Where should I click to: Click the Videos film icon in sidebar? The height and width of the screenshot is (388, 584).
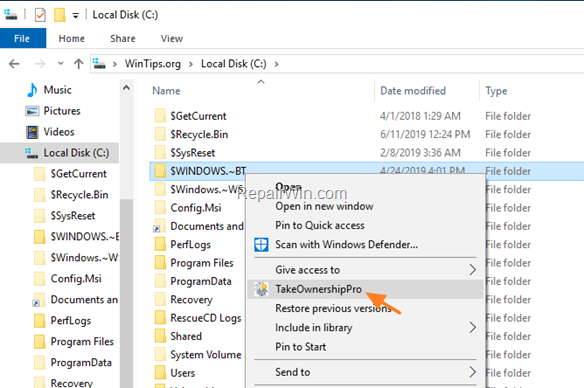point(32,132)
